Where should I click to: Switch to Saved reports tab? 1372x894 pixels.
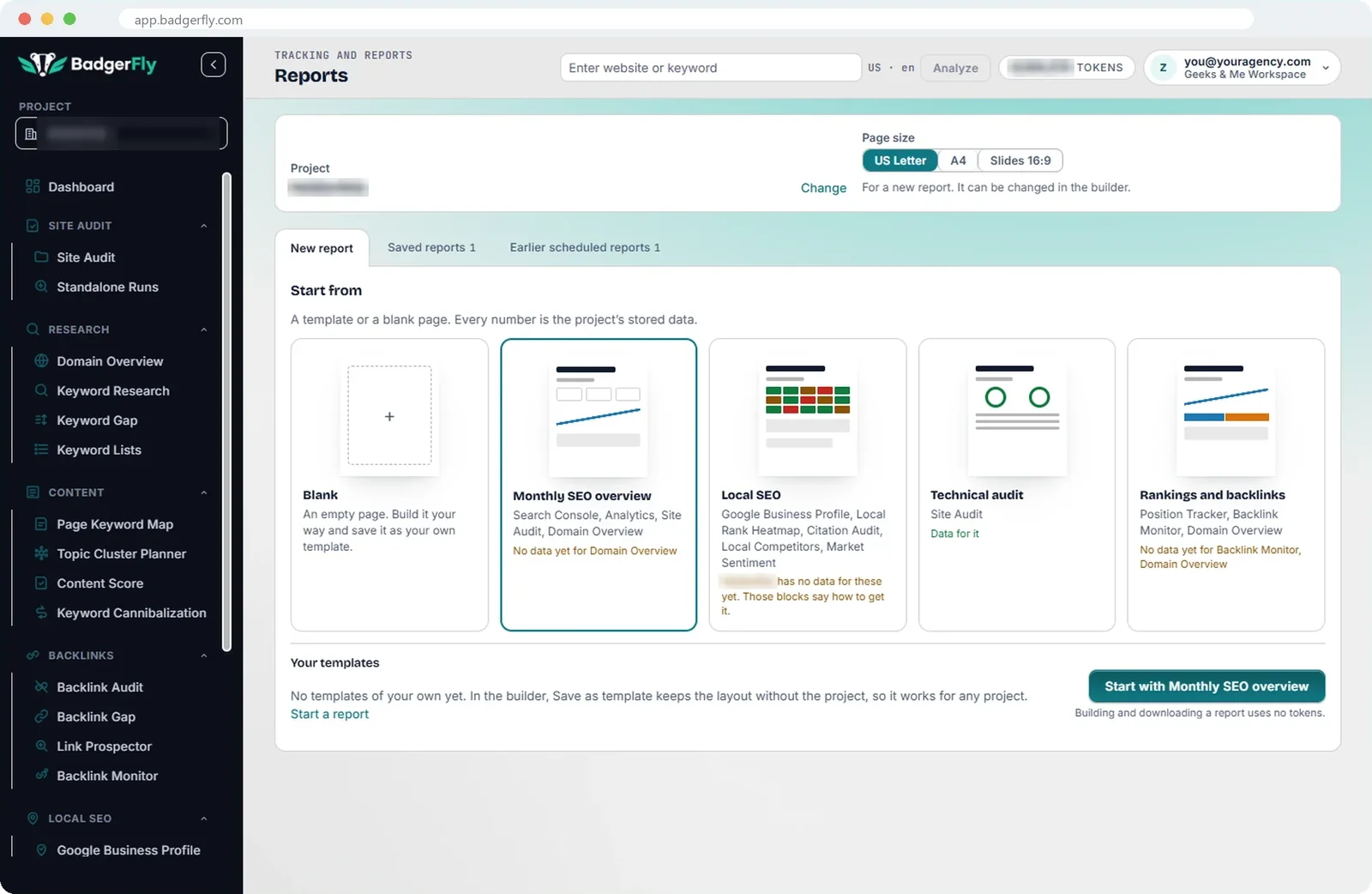pos(431,247)
